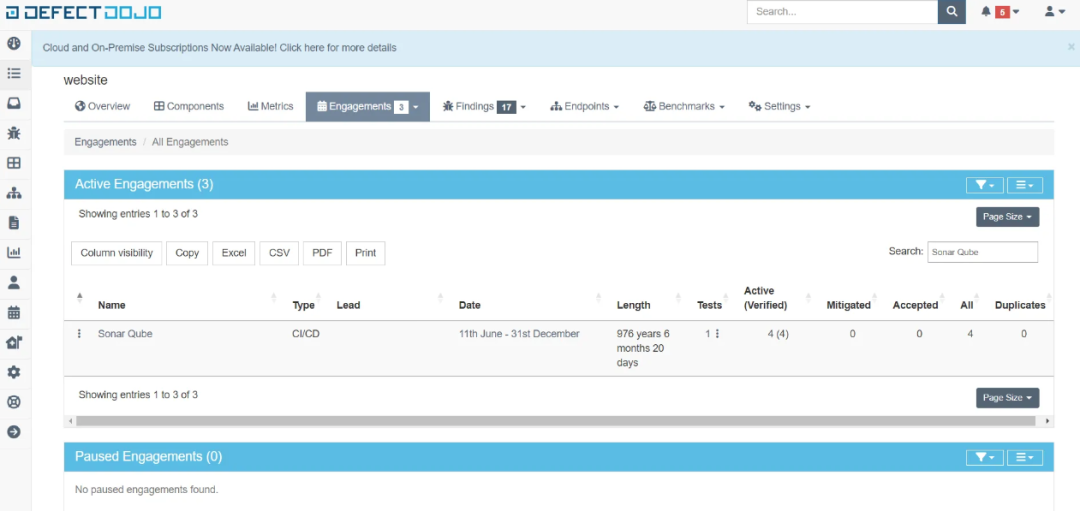
Task: Open the Sonar Qube engagement link
Action: pyautogui.click(x=125, y=334)
